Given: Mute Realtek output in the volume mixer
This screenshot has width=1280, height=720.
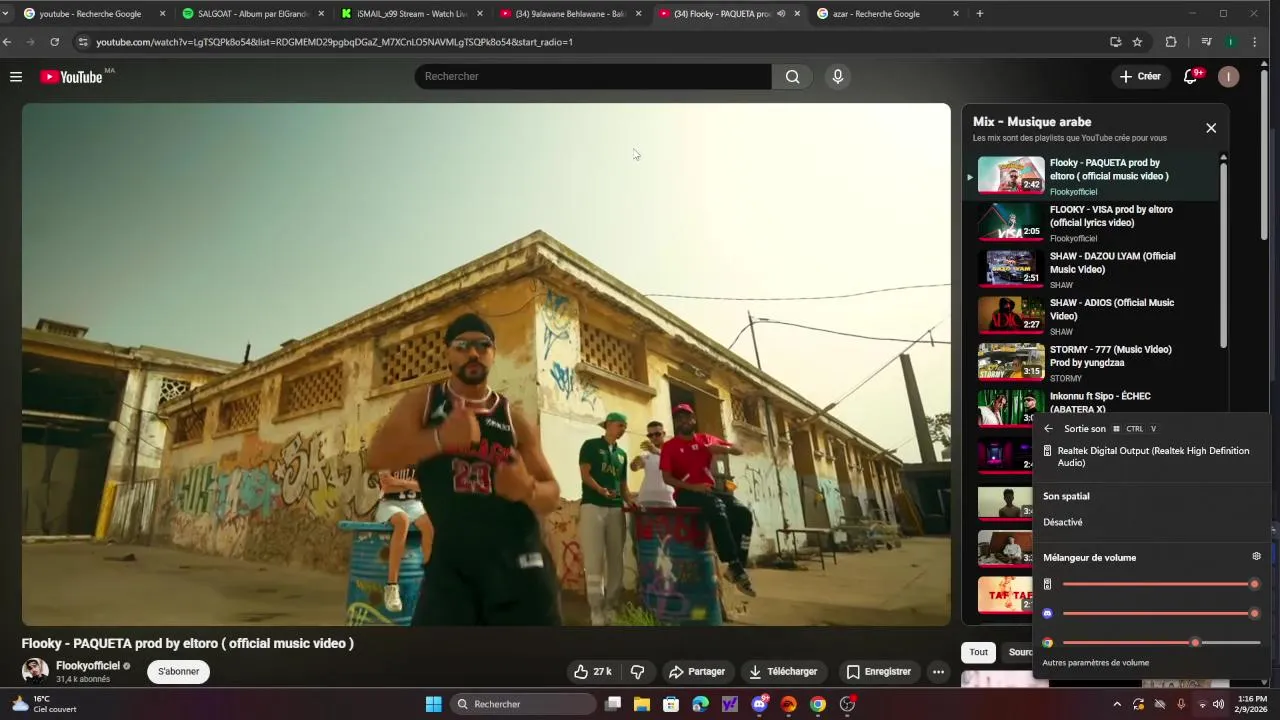Looking at the screenshot, I should pos(1047,584).
